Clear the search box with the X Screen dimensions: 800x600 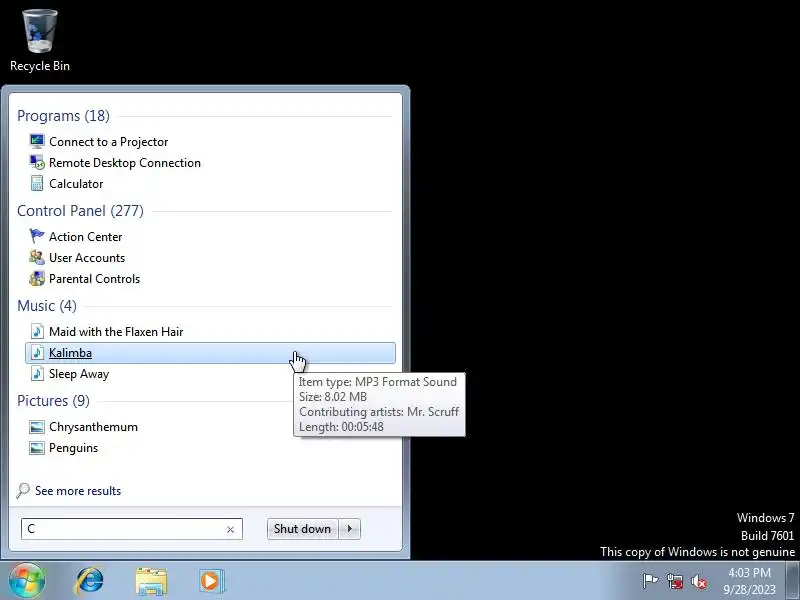tap(230, 529)
